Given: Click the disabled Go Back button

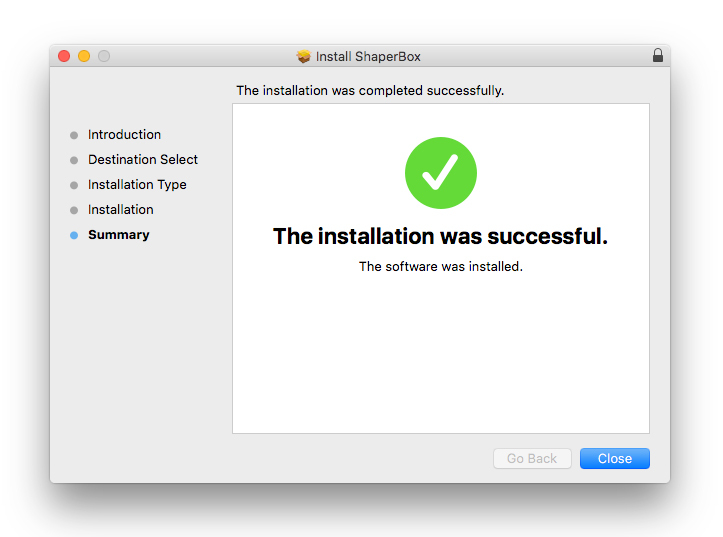Looking at the screenshot, I should pos(532,458).
